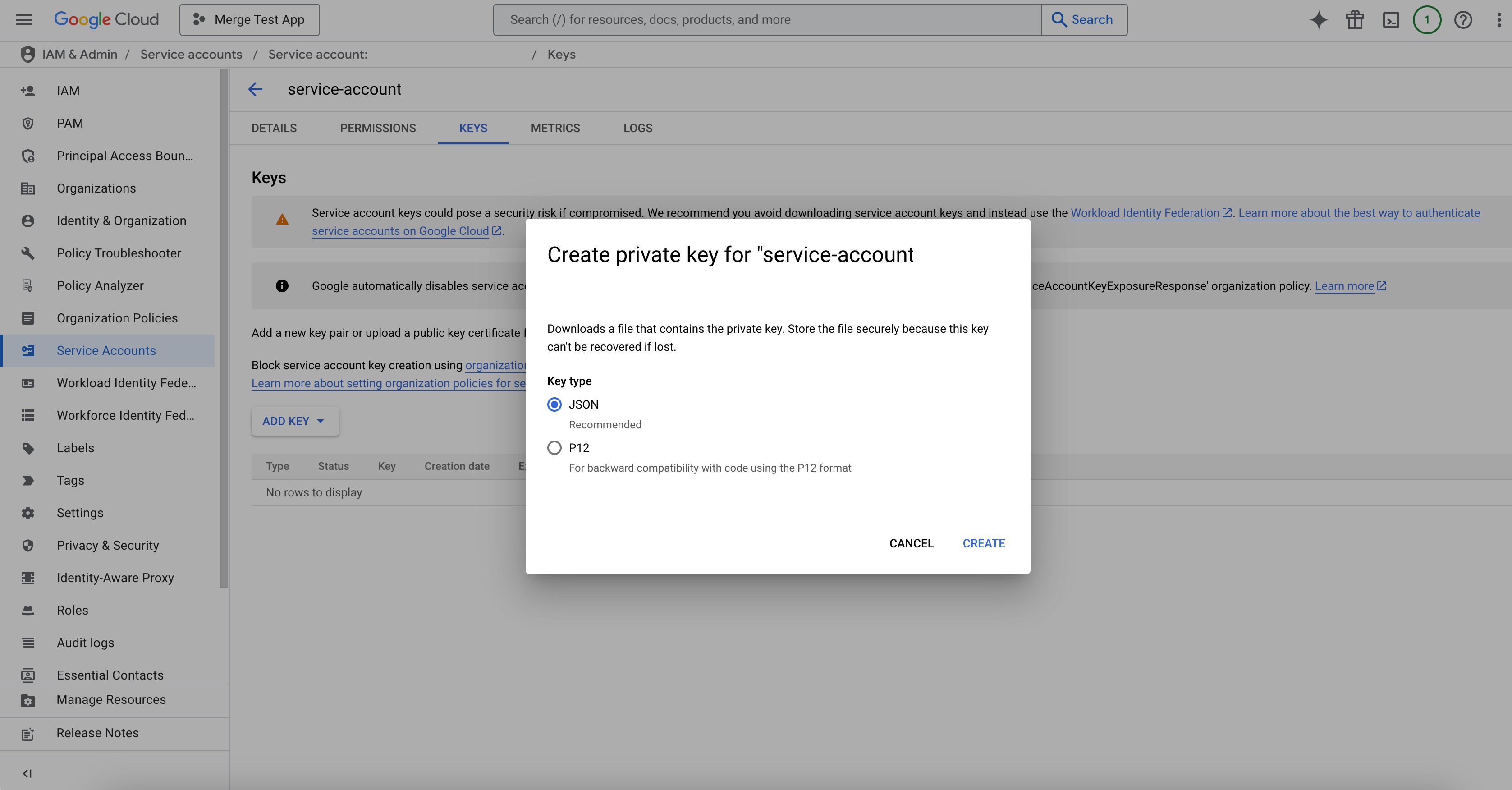Click the Creation date column header
This screenshot has height=790, width=1512.
coord(457,466)
